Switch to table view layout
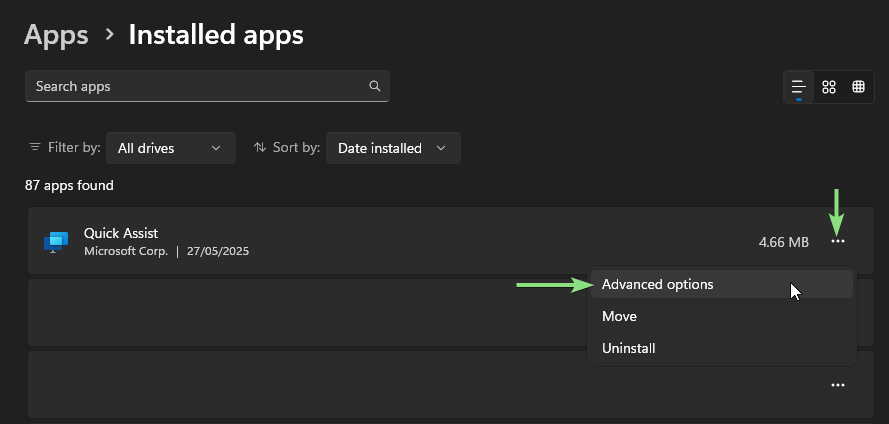This screenshot has height=424, width=889. click(x=858, y=87)
